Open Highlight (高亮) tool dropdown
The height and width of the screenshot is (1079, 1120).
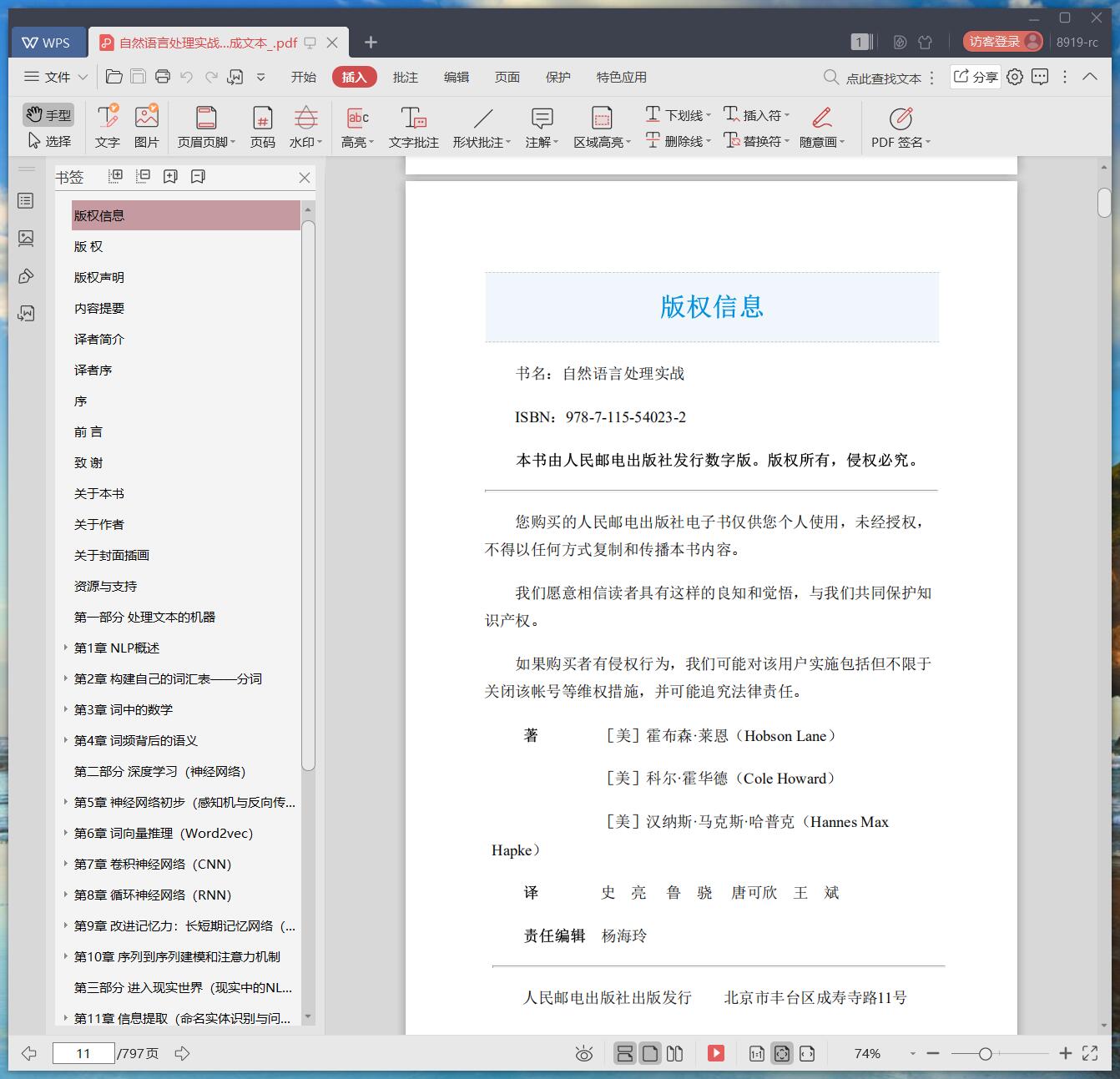357,127
